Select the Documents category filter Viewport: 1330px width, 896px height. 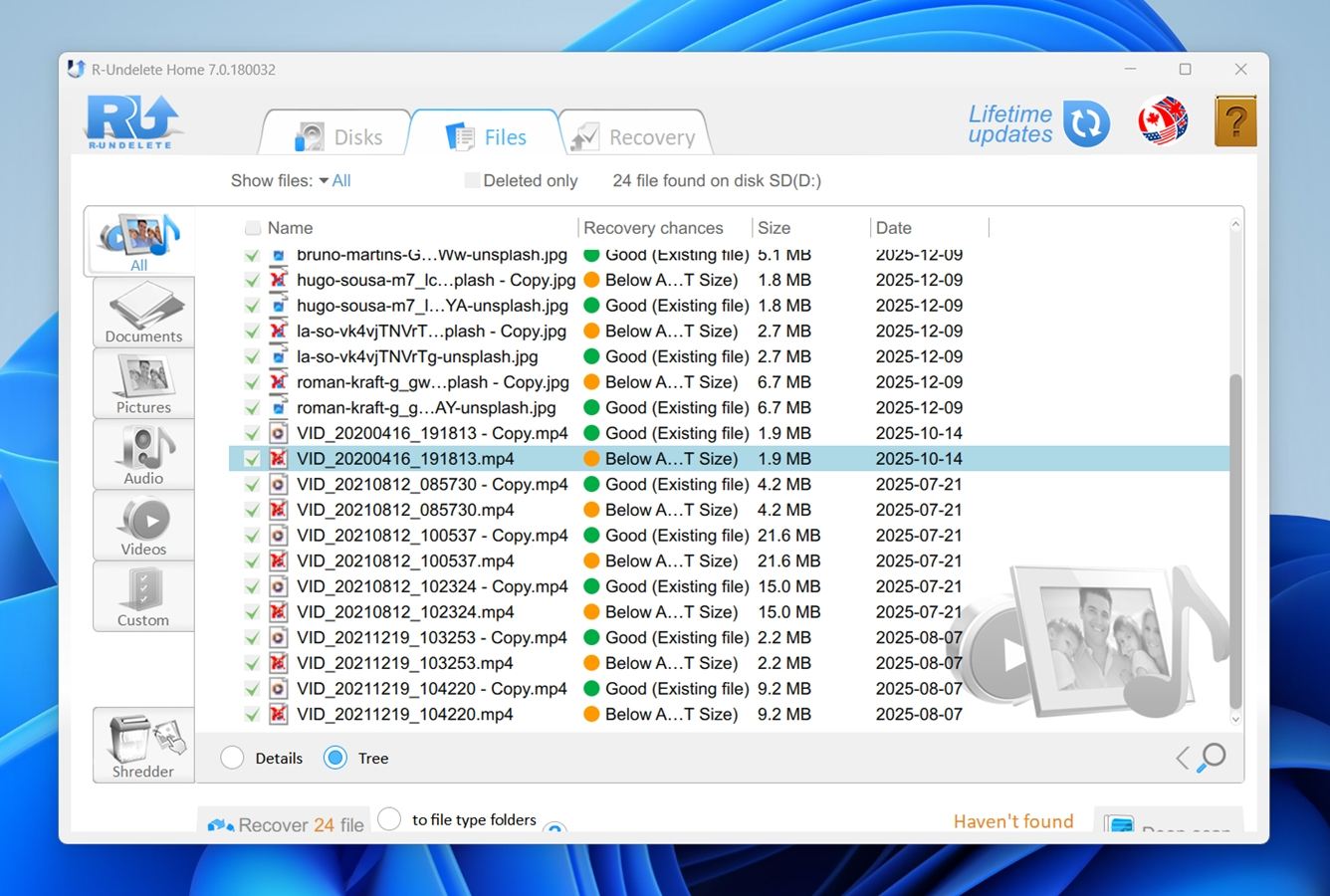pyautogui.click(x=142, y=312)
